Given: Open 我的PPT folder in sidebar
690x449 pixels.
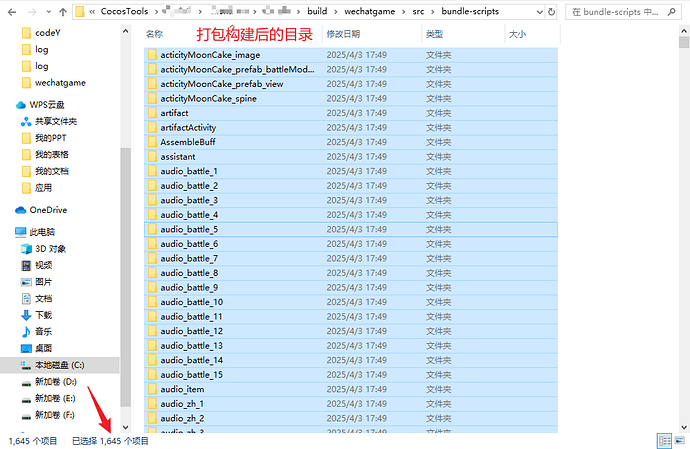Looking at the screenshot, I should [44, 138].
